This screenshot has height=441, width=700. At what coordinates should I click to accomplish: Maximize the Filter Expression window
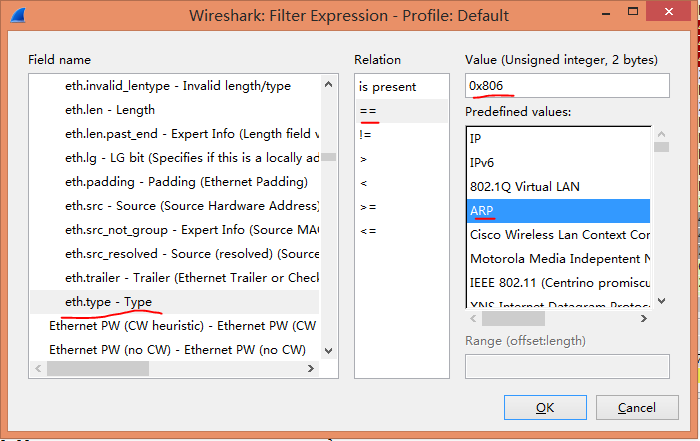tap(633, 12)
